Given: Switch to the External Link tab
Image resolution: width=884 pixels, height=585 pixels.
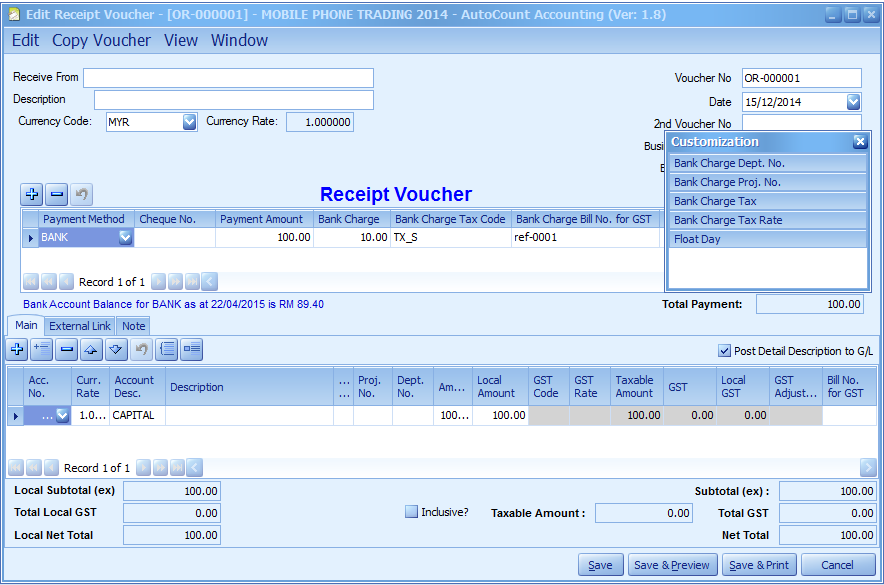Looking at the screenshot, I should point(79,325).
